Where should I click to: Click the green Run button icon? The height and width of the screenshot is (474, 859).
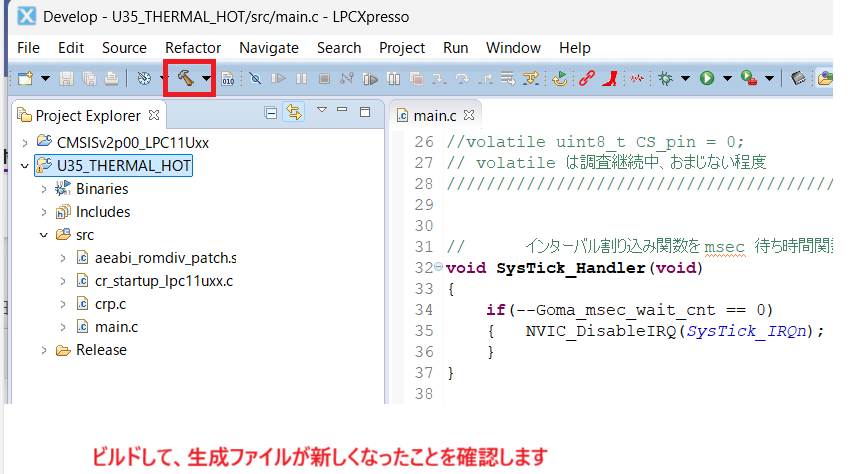(x=707, y=78)
